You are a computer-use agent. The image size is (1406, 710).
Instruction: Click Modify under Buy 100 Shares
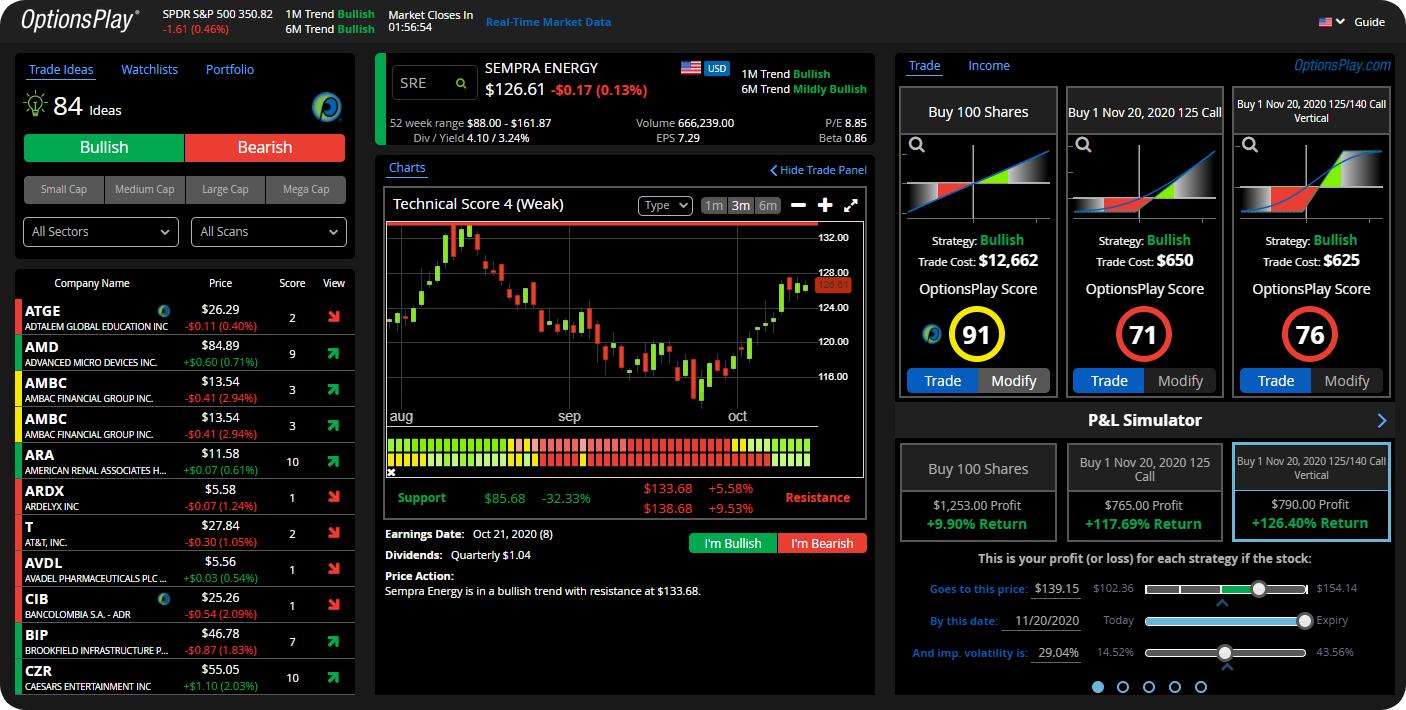click(1013, 381)
